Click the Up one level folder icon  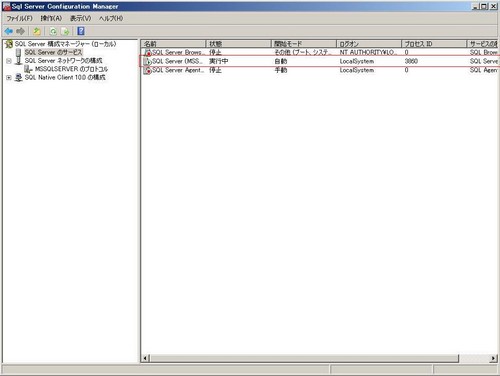[x=37, y=31]
